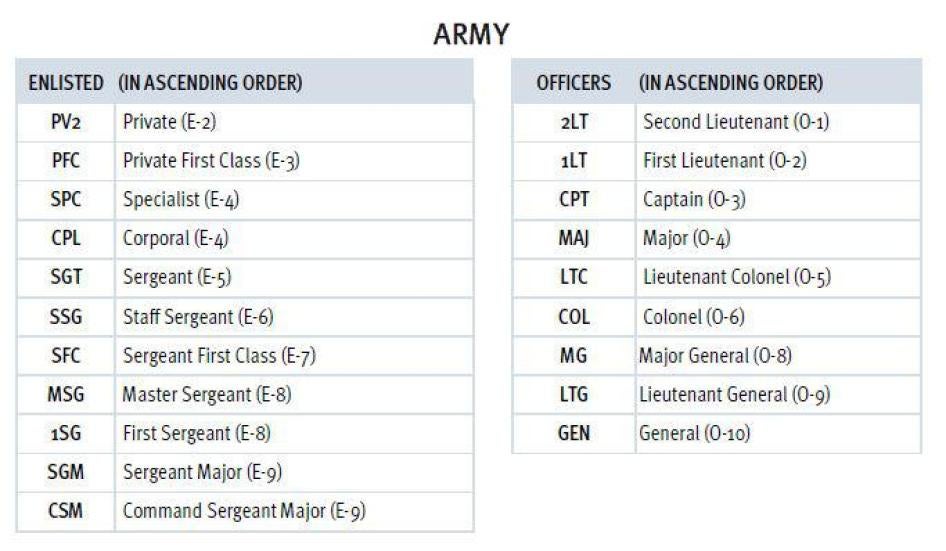Select the First Sergeant (E-8) entry

click(x=196, y=433)
